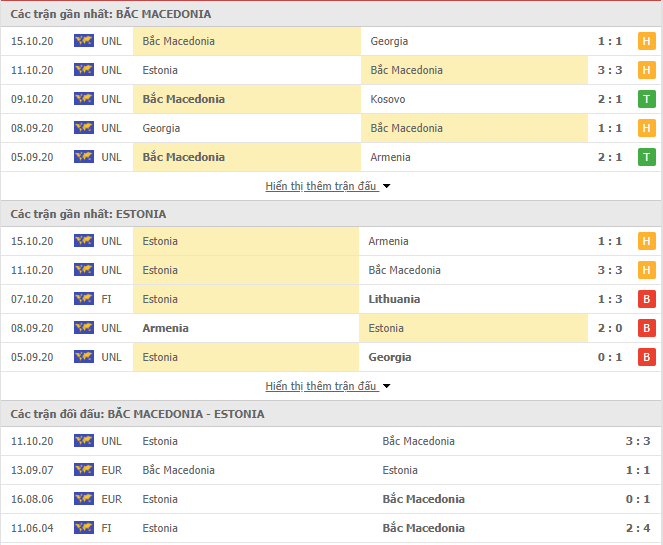Click the green T badge for the Kosovo match
Viewport: 663px width, 545px height.
647,99
